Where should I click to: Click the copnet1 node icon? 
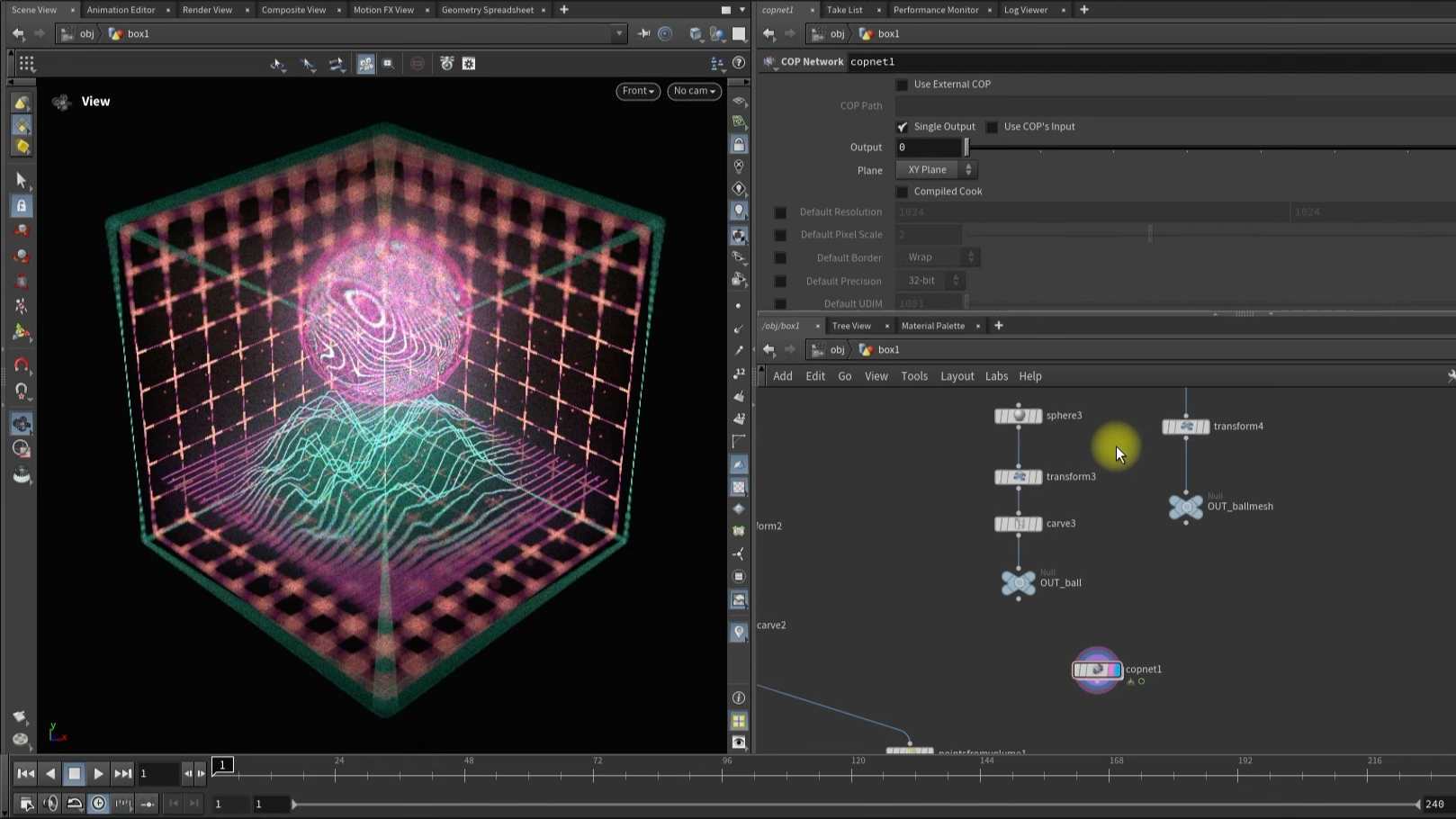[x=1096, y=670]
